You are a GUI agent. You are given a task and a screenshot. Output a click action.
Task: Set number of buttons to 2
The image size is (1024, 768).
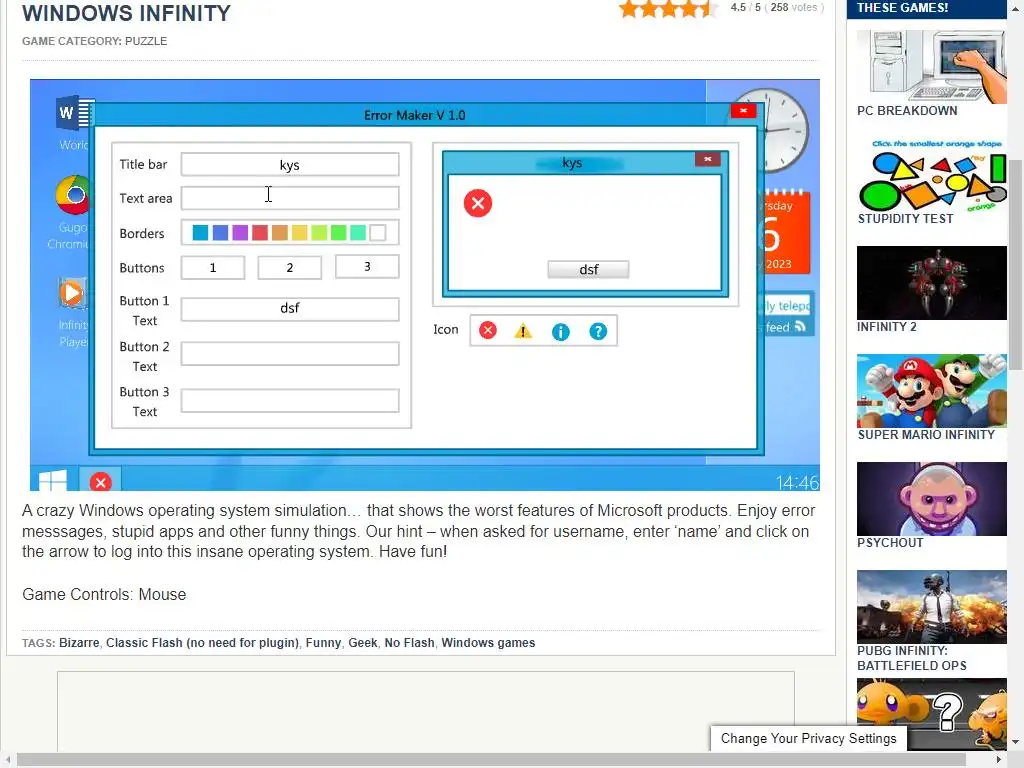(289, 268)
